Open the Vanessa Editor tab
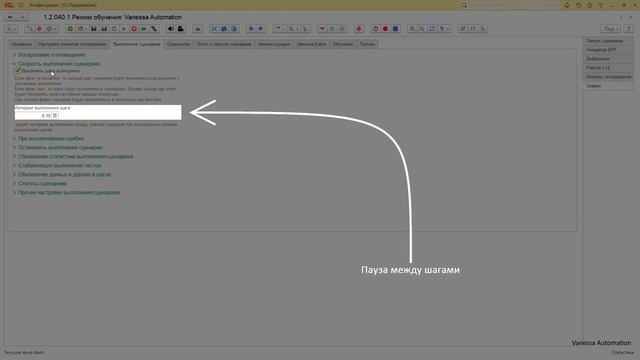The image size is (640, 360). point(311,44)
